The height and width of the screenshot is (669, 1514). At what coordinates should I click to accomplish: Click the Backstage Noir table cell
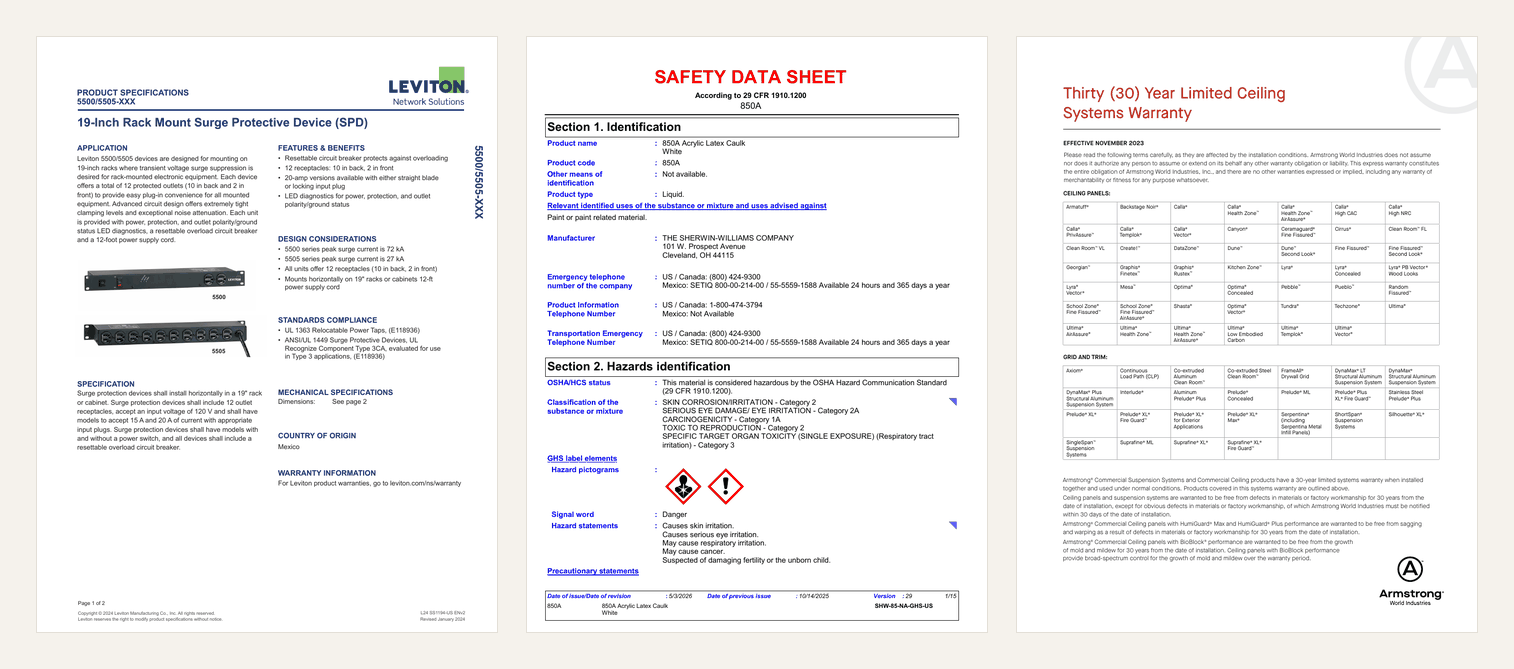(1143, 212)
